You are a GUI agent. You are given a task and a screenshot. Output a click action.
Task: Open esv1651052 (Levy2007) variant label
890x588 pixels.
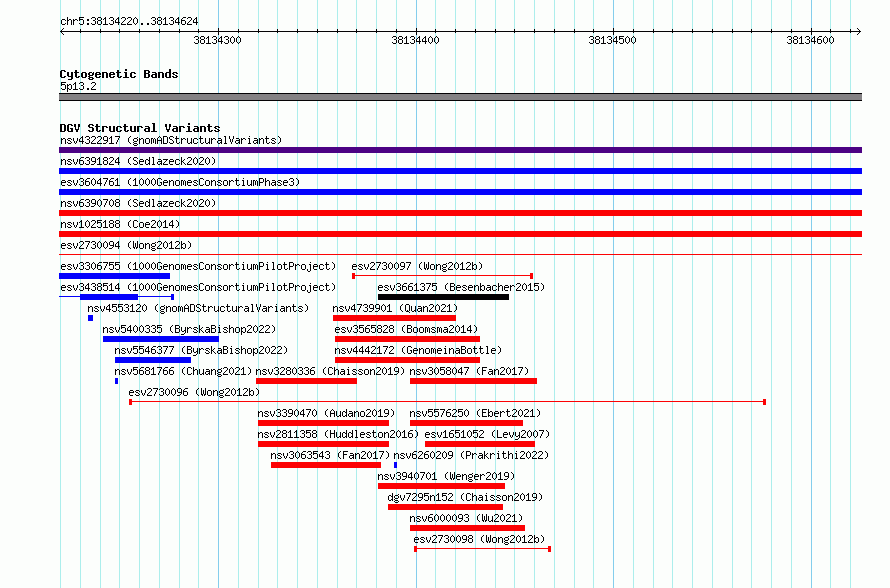point(488,434)
